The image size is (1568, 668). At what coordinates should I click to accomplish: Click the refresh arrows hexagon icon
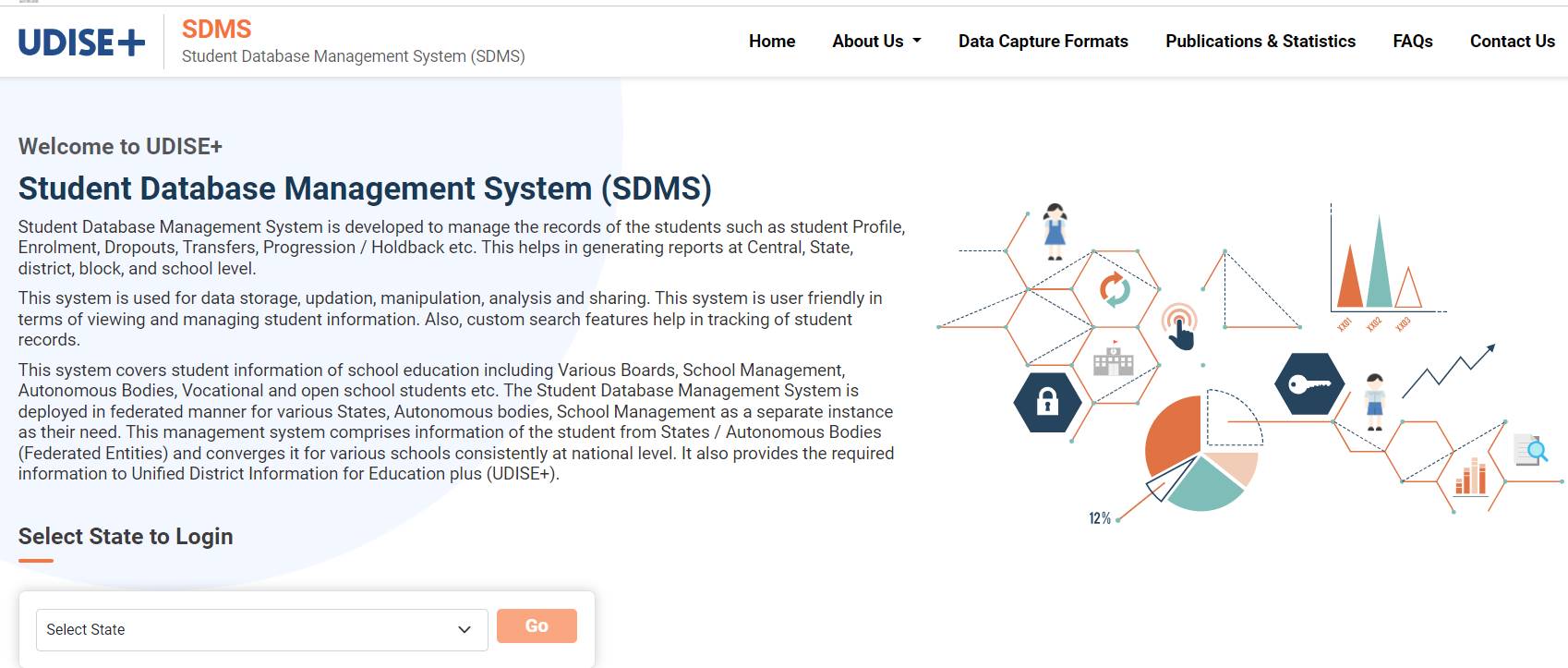tap(1115, 289)
